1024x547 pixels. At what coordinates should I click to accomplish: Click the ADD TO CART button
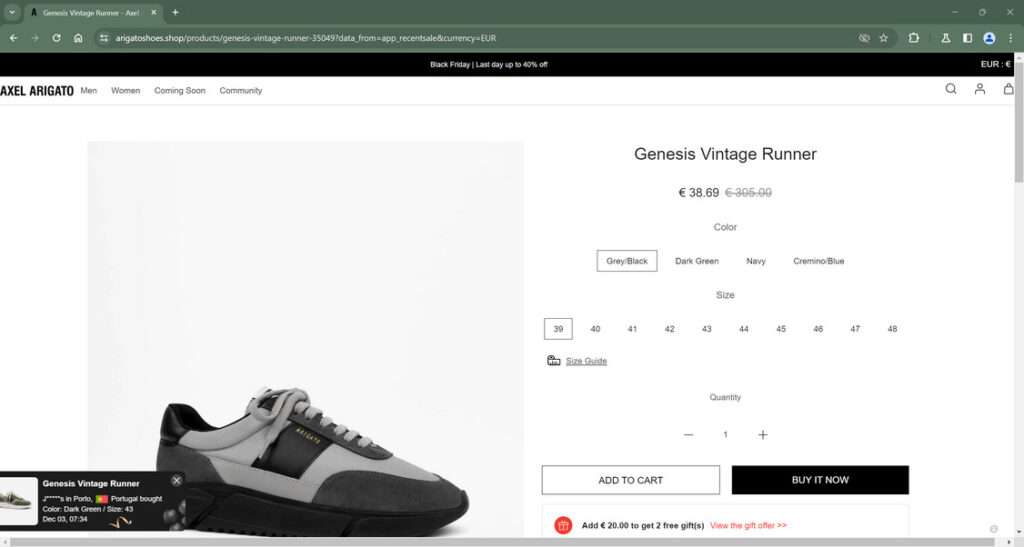pos(630,480)
